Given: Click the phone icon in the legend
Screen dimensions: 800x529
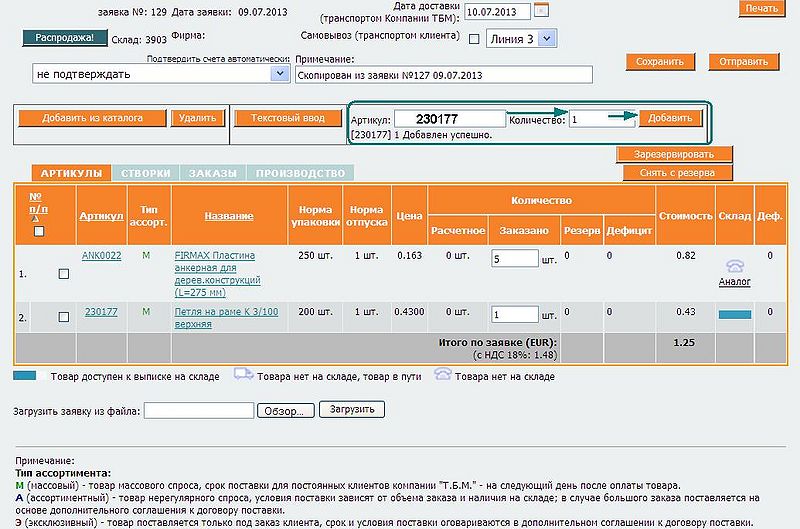Looking at the screenshot, I should click(x=445, y=376).
